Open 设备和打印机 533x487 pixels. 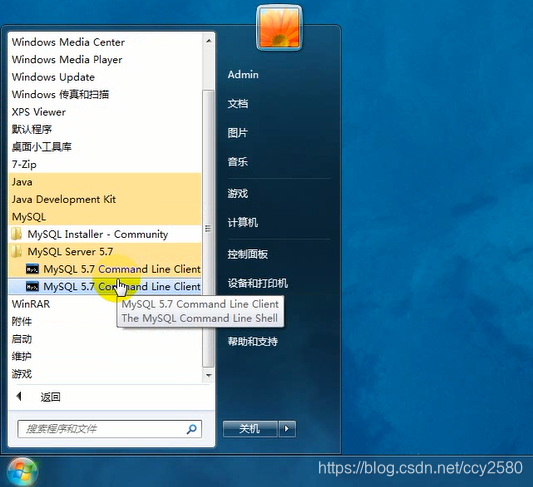pos(258,283)
